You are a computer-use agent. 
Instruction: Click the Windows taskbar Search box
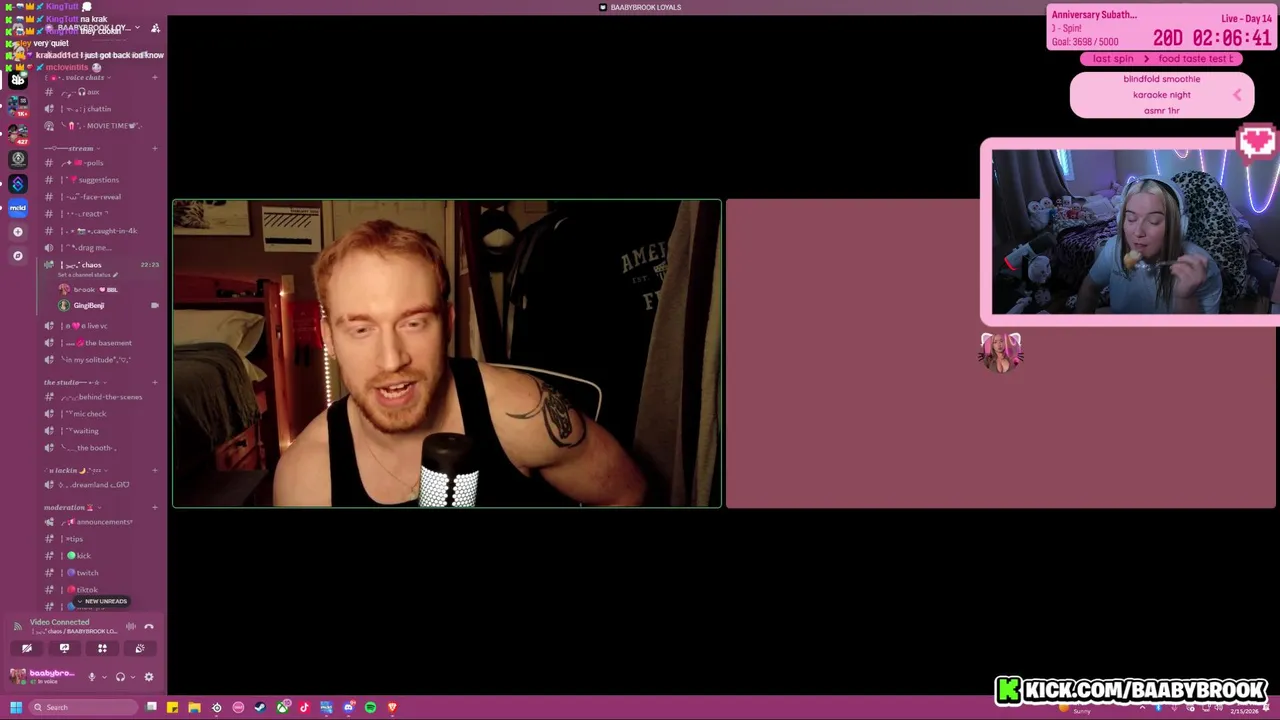pos(84,707)
